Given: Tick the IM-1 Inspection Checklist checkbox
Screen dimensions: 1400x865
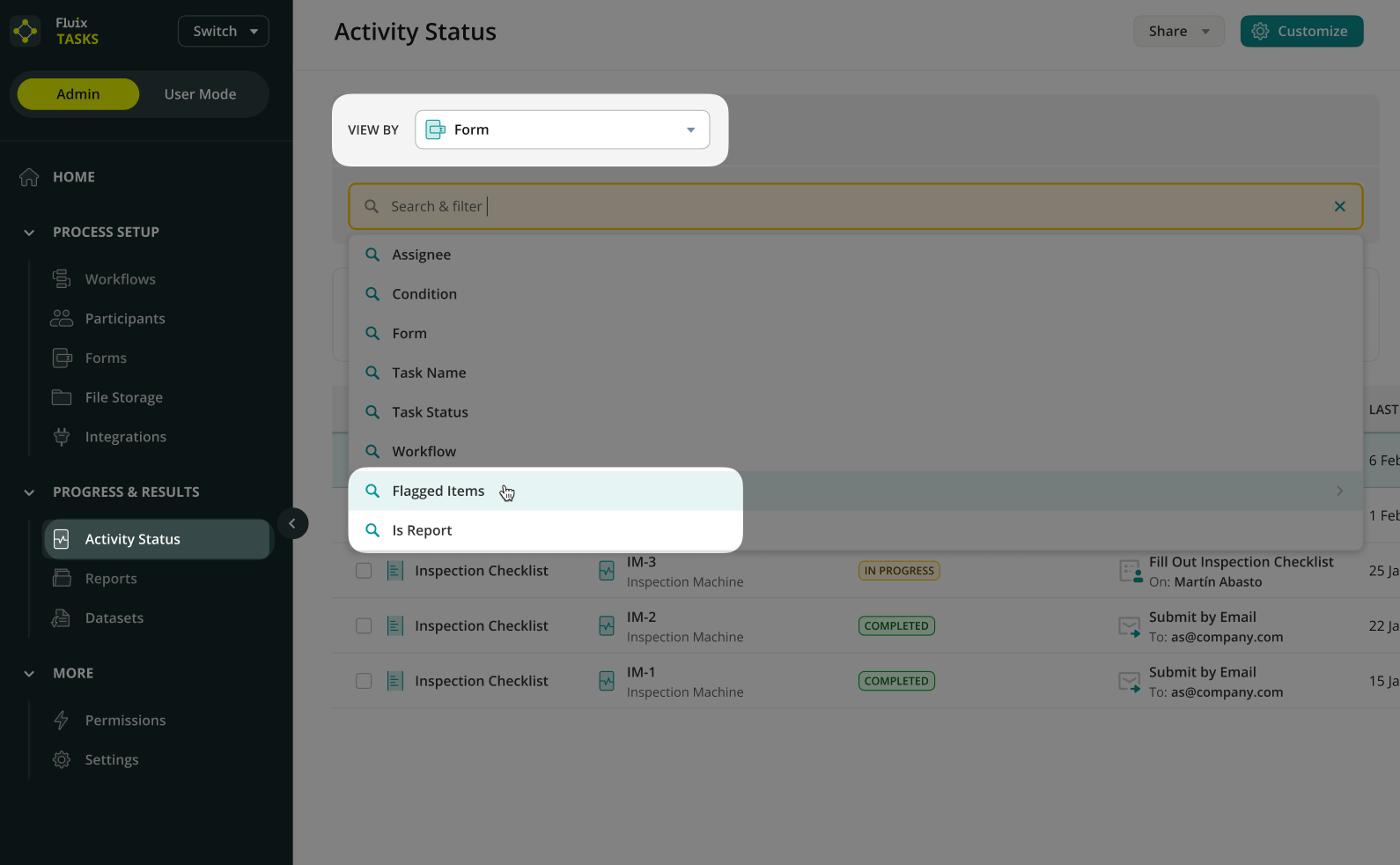Looking at the screenshot, I should [x=364, y=681].
